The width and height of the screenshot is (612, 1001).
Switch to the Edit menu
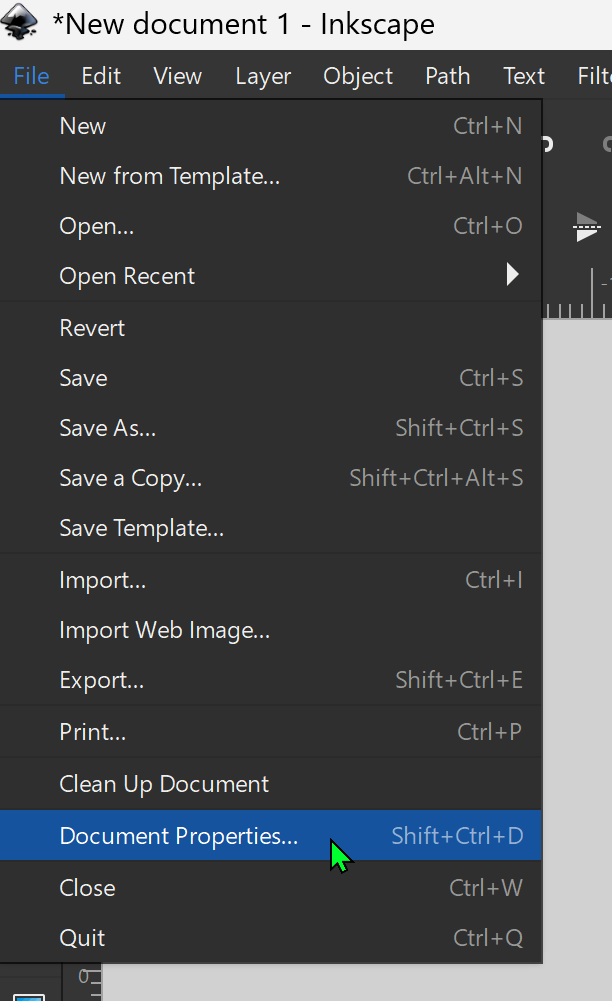(x=100, y=75)
